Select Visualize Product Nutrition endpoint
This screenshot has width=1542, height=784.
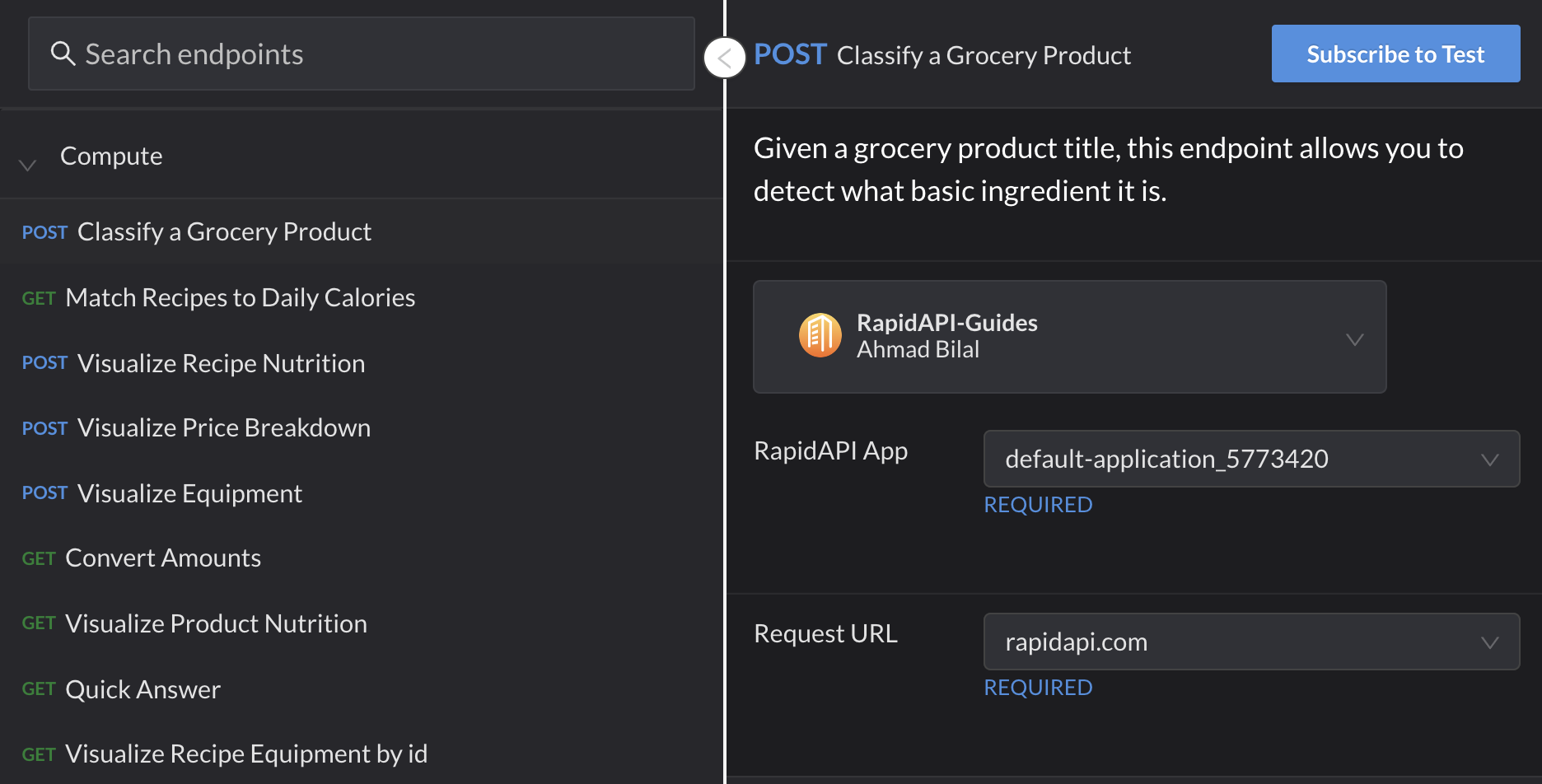(x=362, y=623)
